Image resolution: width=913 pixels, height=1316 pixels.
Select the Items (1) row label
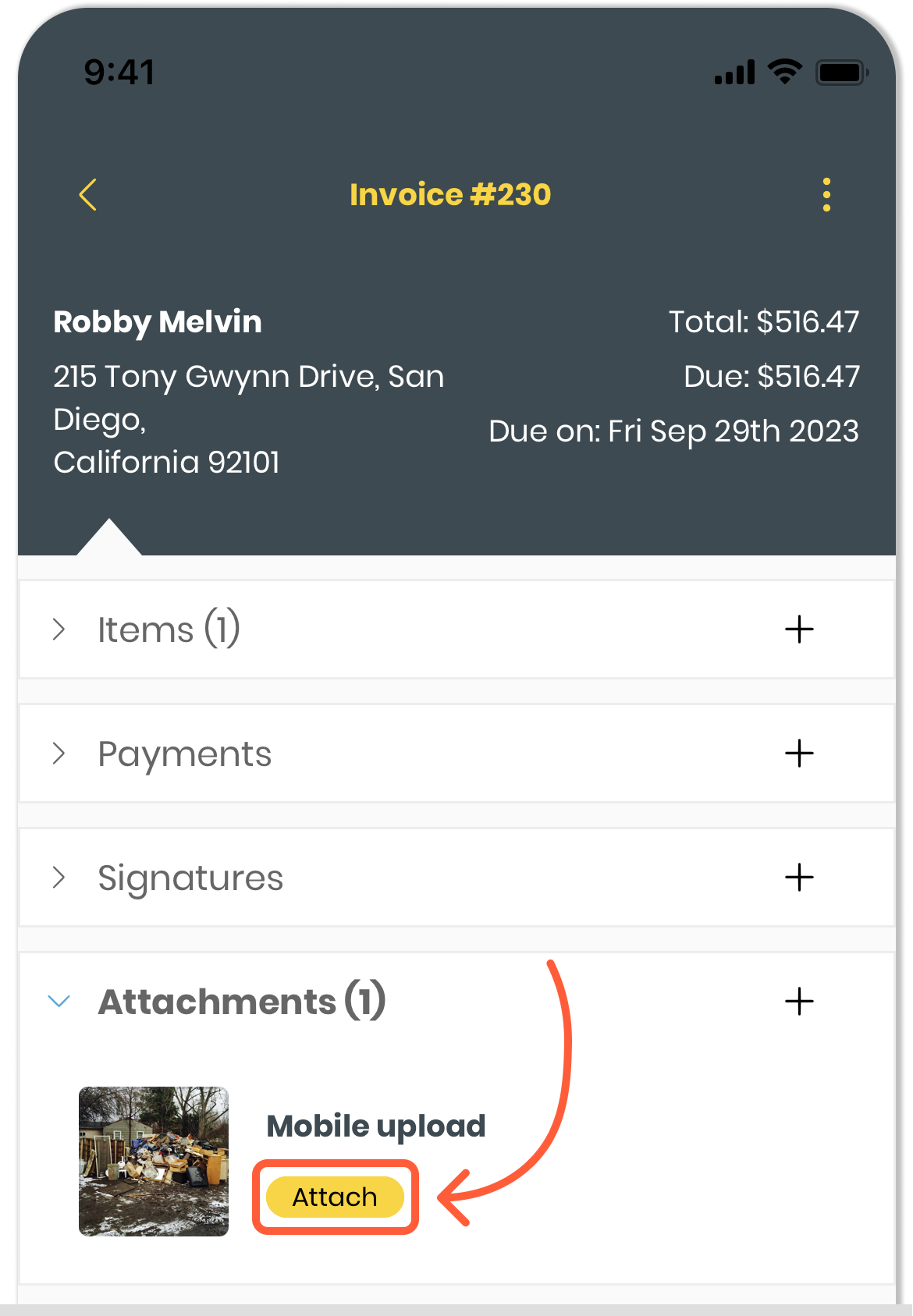pyautogui.click(x=169, y=630)
